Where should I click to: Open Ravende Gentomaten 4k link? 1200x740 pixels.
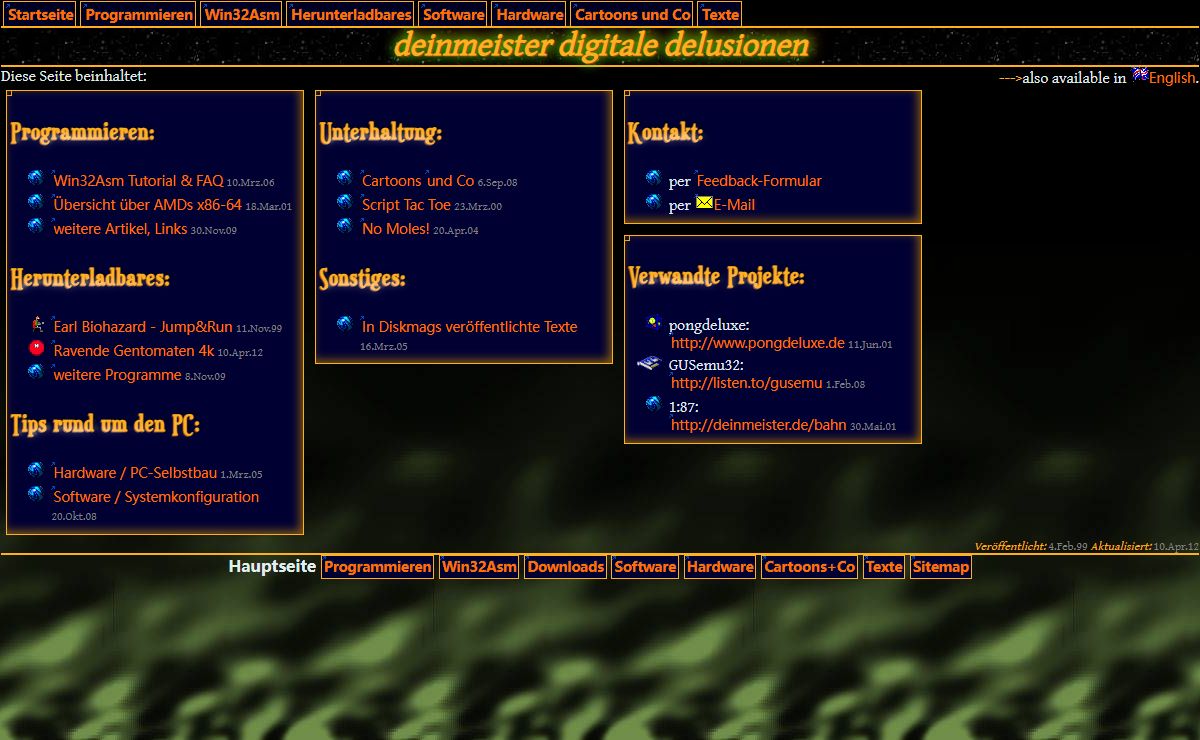coord(134,351)
